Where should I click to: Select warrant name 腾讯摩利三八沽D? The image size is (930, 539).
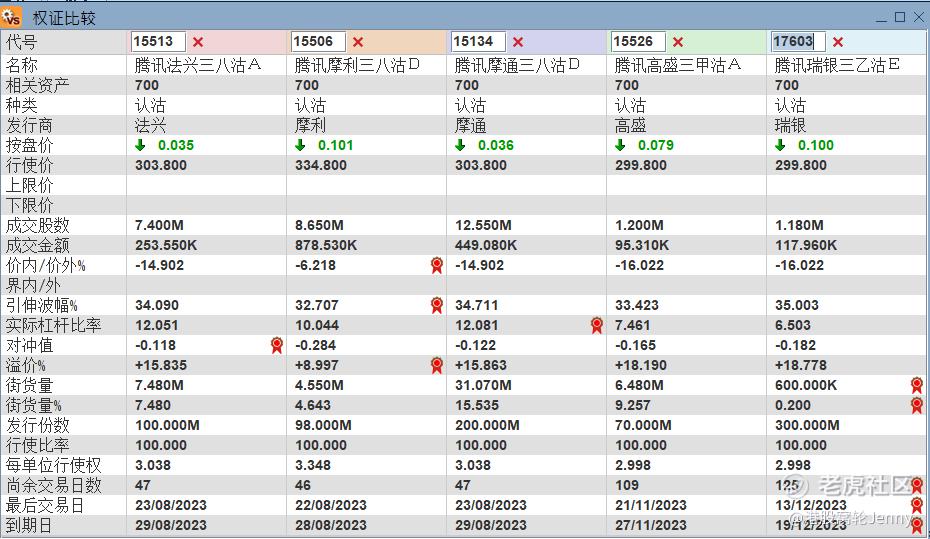[x=358, y=65]
